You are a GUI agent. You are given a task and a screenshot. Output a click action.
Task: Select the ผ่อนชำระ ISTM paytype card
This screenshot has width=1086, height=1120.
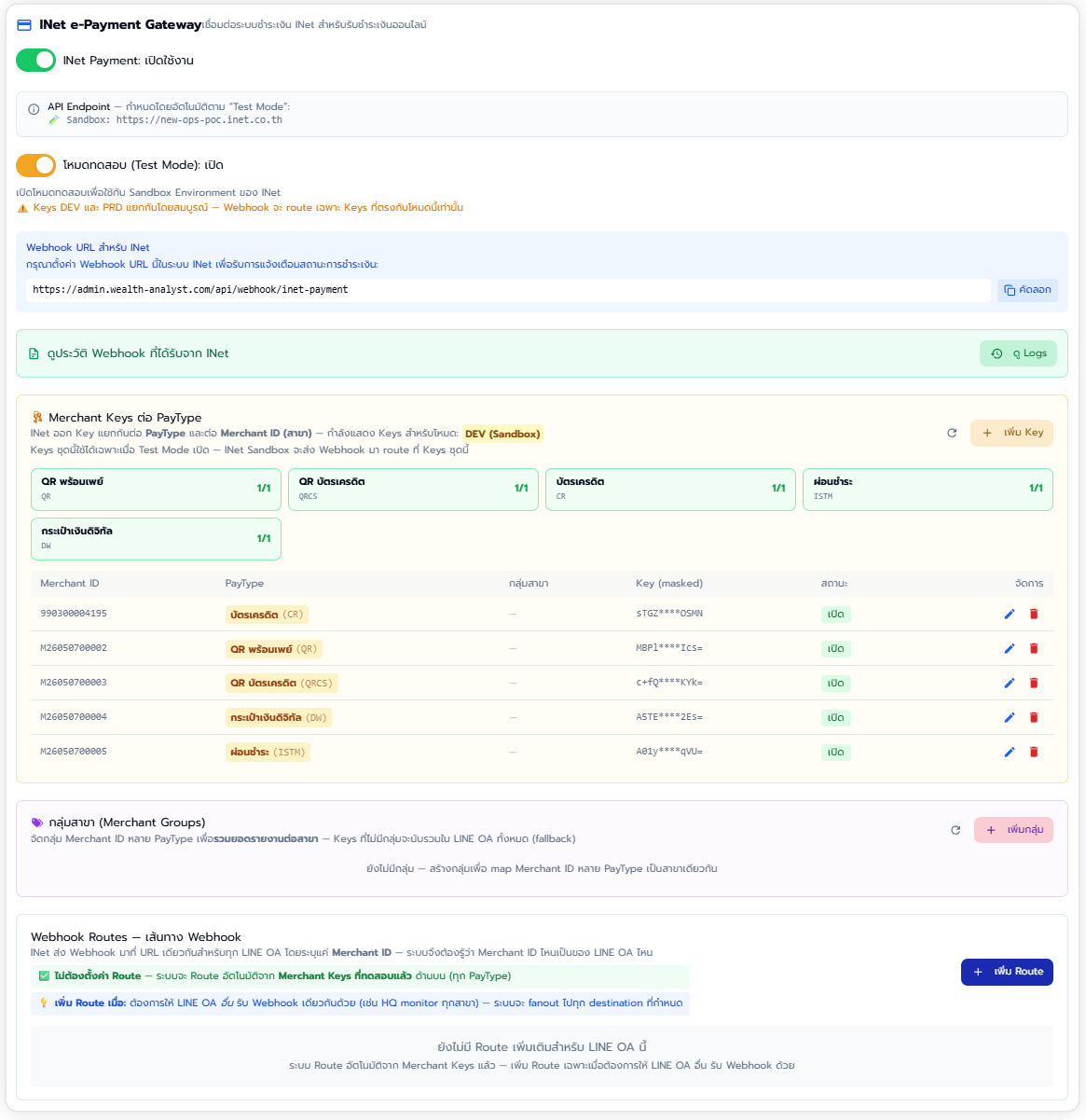(928, 490)
